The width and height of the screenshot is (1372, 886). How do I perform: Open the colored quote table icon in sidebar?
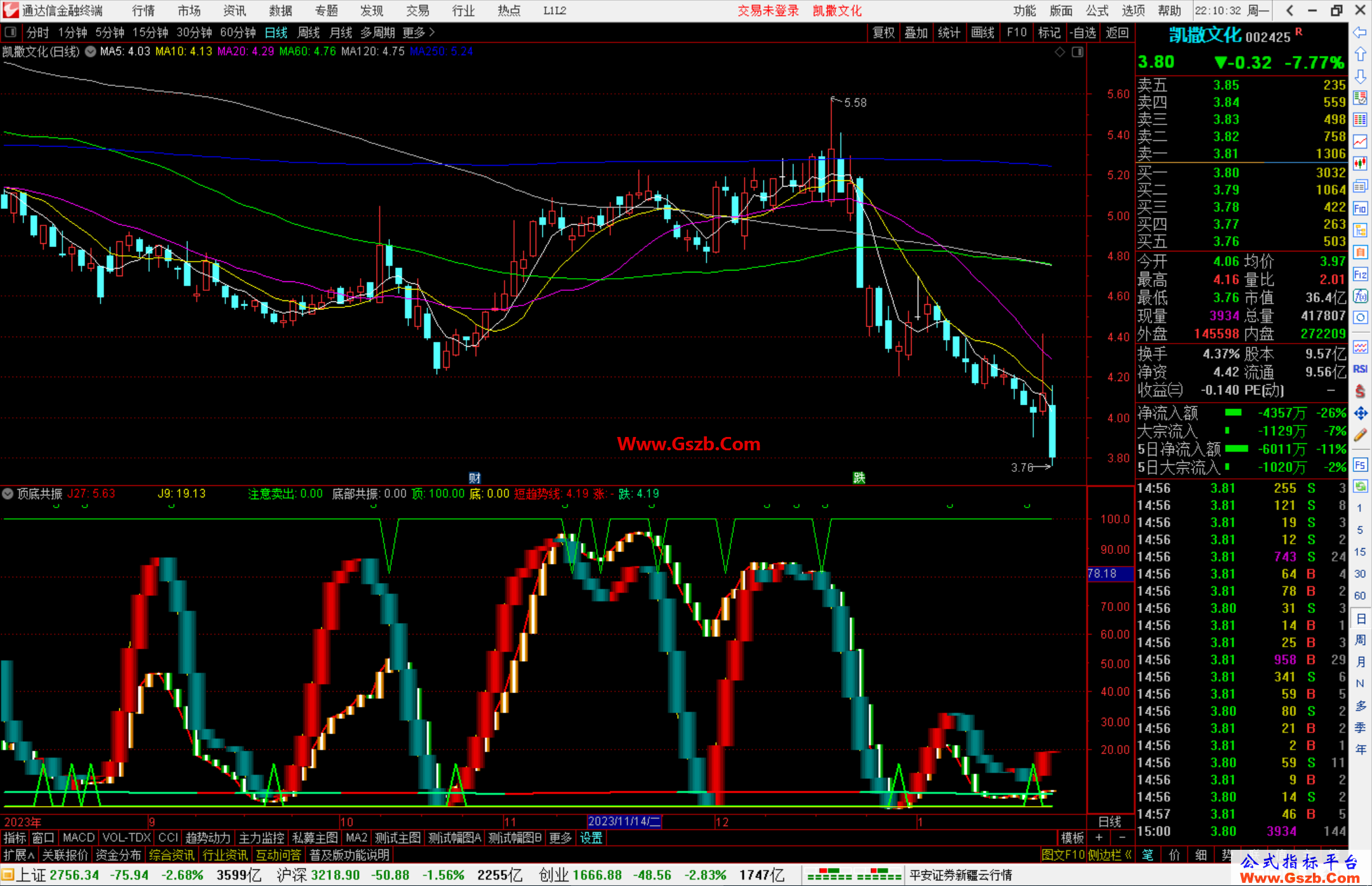coord(1360,120)
